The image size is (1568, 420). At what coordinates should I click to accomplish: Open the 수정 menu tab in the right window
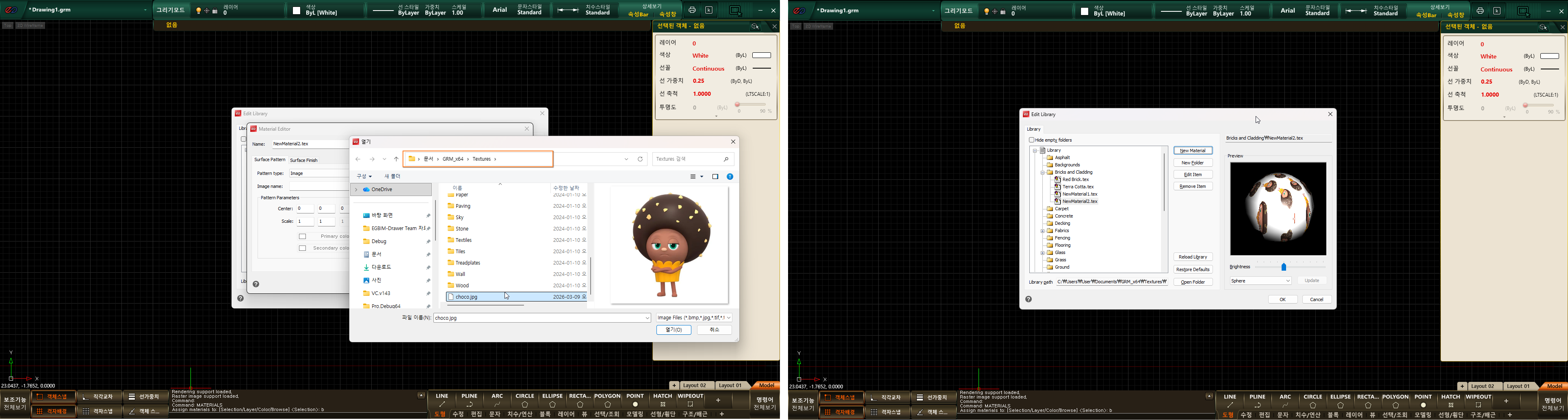pos(1246,415)
